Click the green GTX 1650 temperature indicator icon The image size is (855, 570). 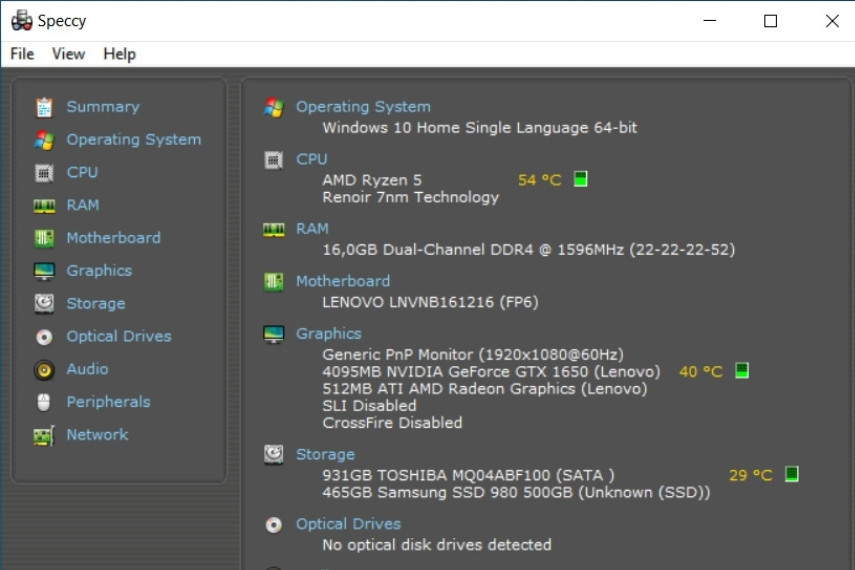pos(742,370)
